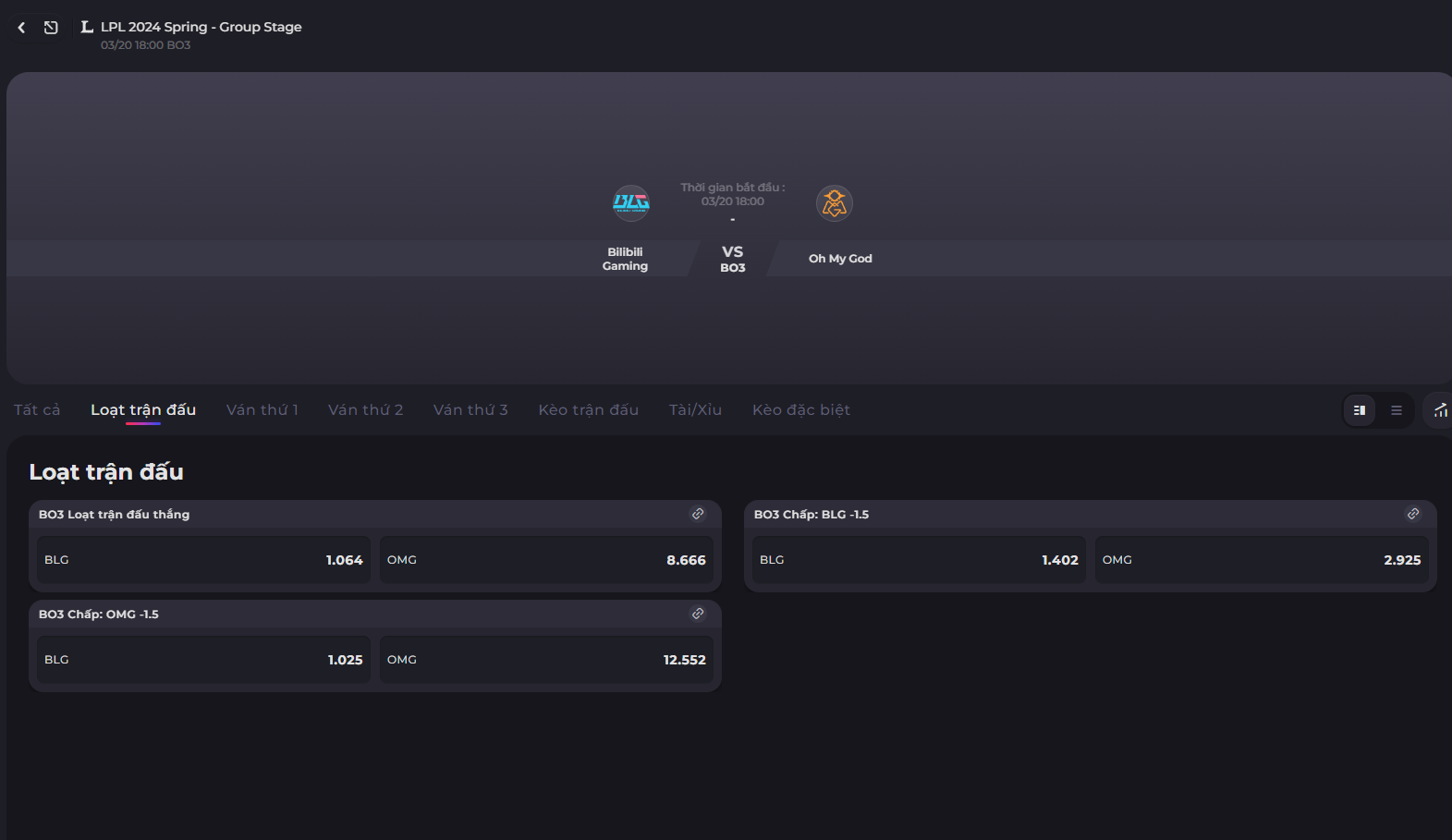This screenshot has width=1452, height=840.
Task: Switch to list layout view
Action: pos(1397,410)
